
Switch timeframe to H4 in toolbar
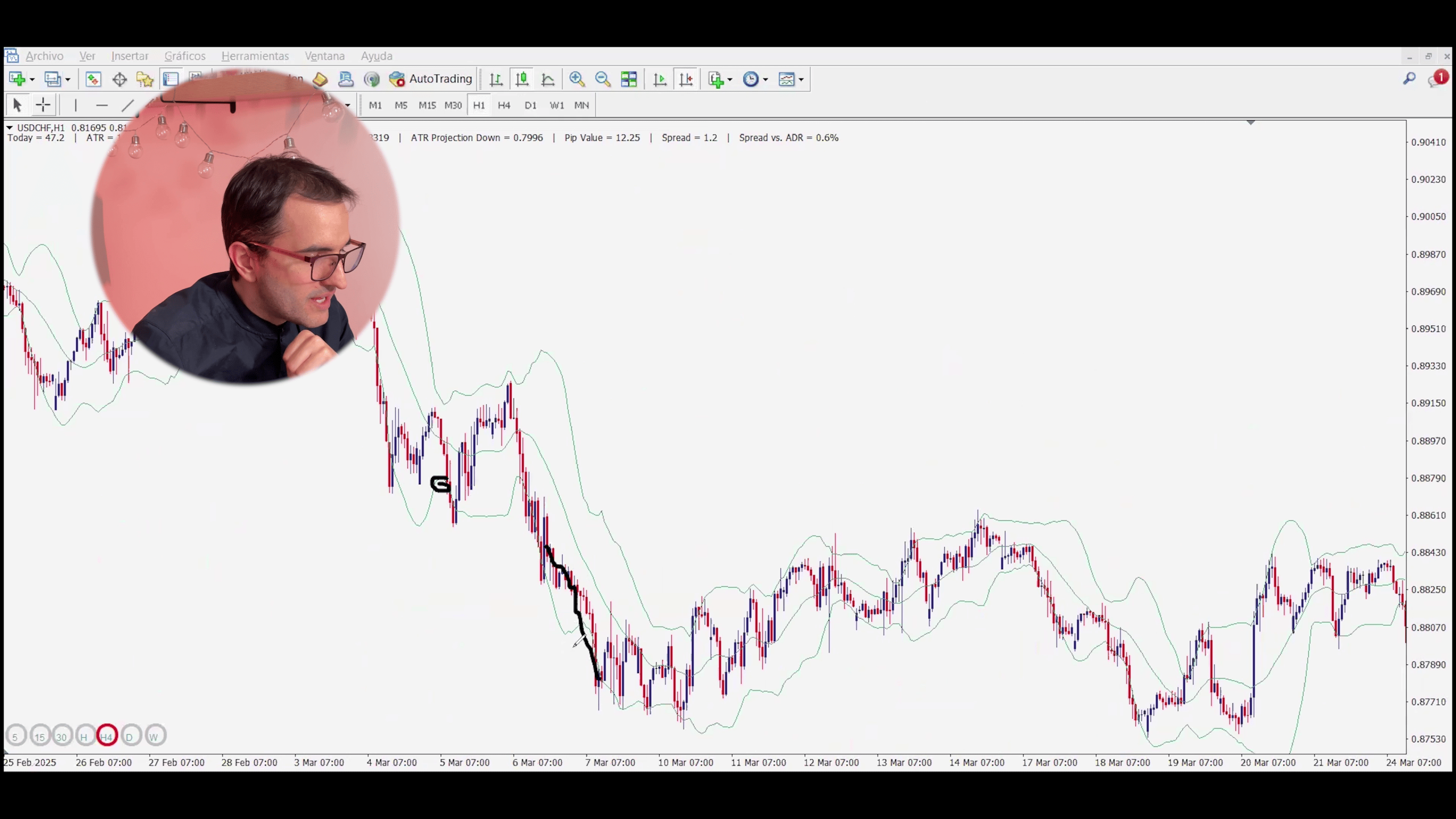pyautogui.click(x=504, y=105)
